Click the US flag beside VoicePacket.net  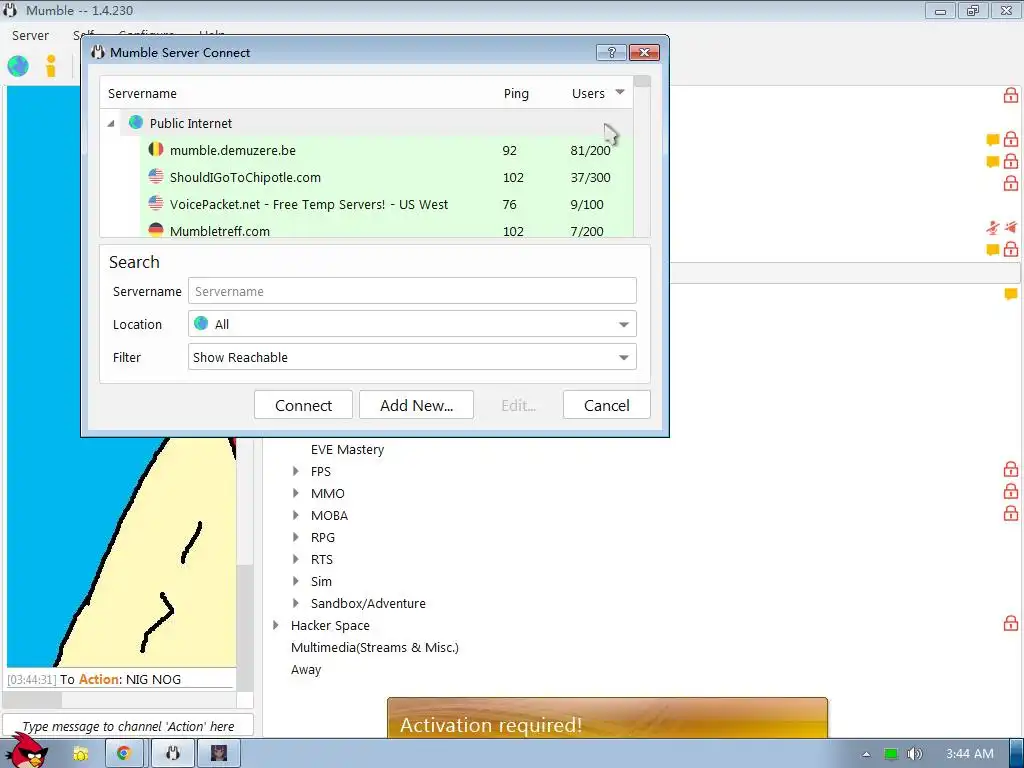tap(155, 203)
